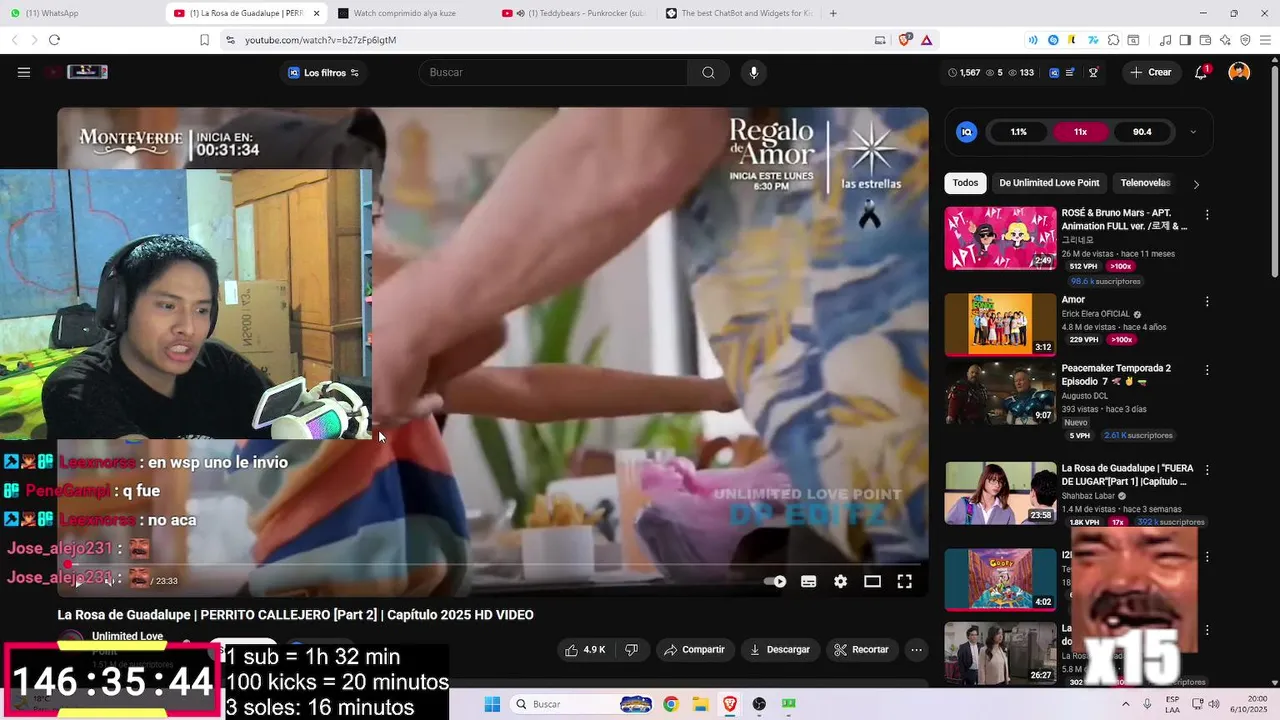Toggle the browser sidebar panel

coord(1185,40)
